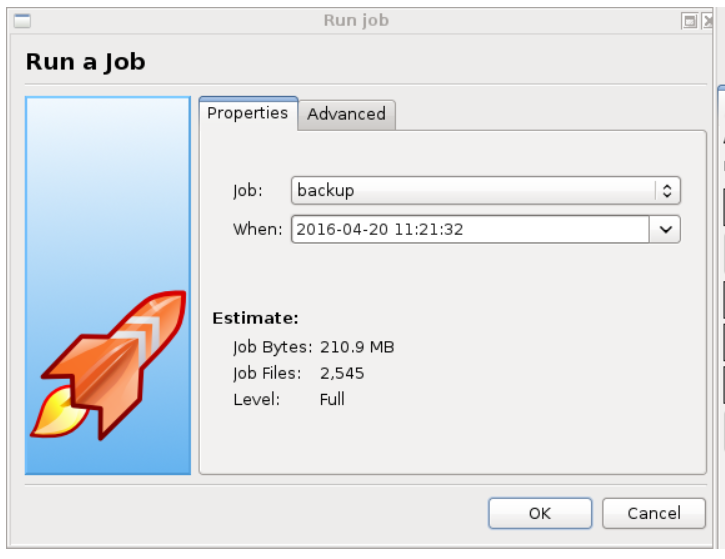Image resolution: width=725 pixels, height=559 pixels.
Task: Close the Run job dialog
Action: coord(708,21)
